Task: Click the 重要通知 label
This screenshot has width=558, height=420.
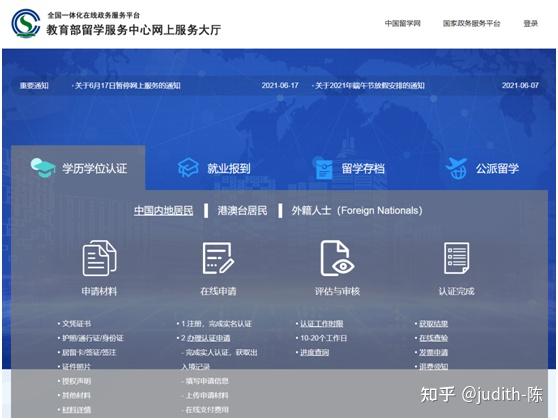Action: click(34, 85)
